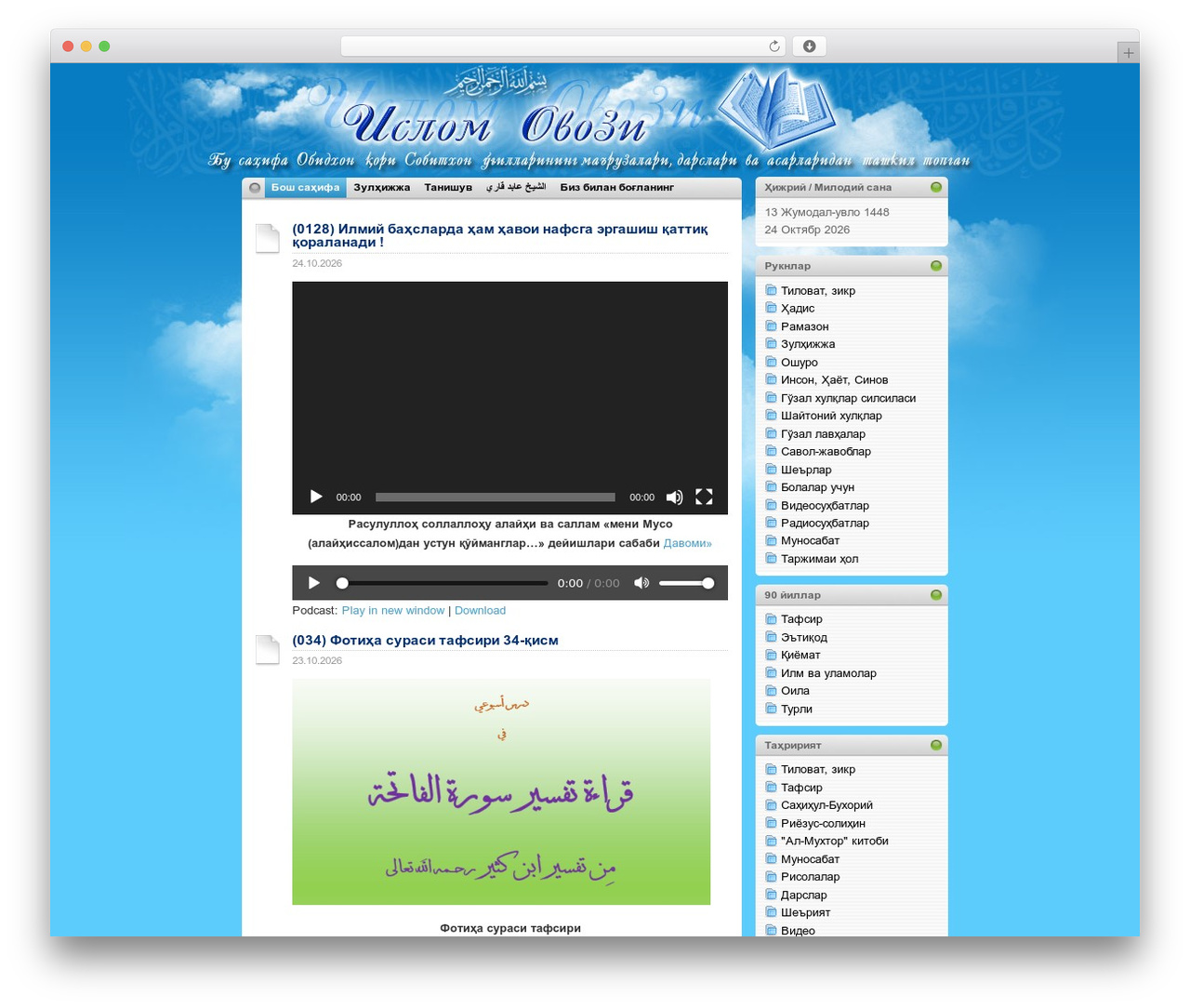Open the browser downloads button
The width and height of the screenshot is (1190, 1008).
point(809,46)
